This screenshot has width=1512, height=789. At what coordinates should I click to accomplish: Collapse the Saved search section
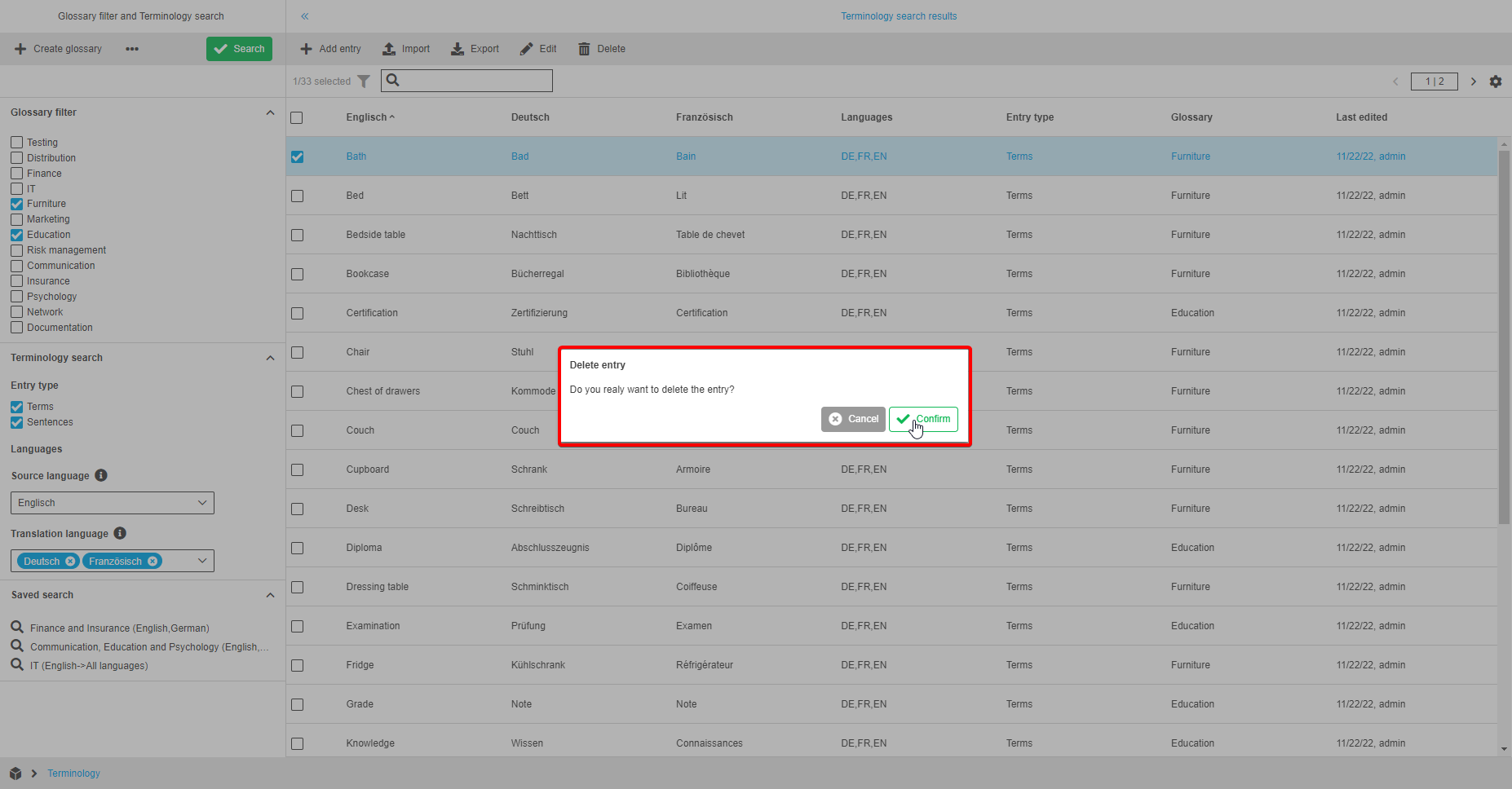click(x=270, y=595)
